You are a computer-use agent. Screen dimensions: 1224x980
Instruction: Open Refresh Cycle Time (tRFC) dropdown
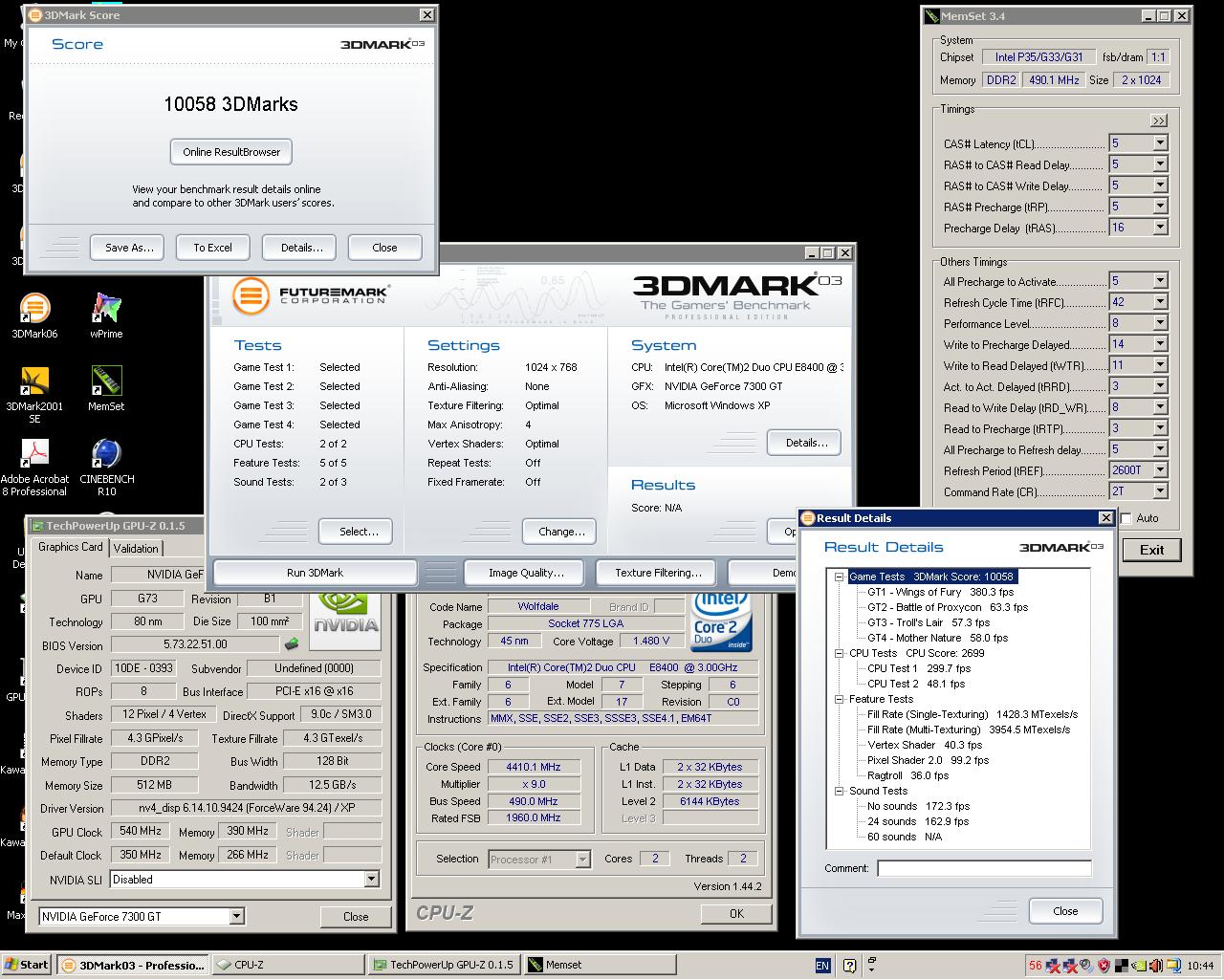click(x=1160, y=302)
